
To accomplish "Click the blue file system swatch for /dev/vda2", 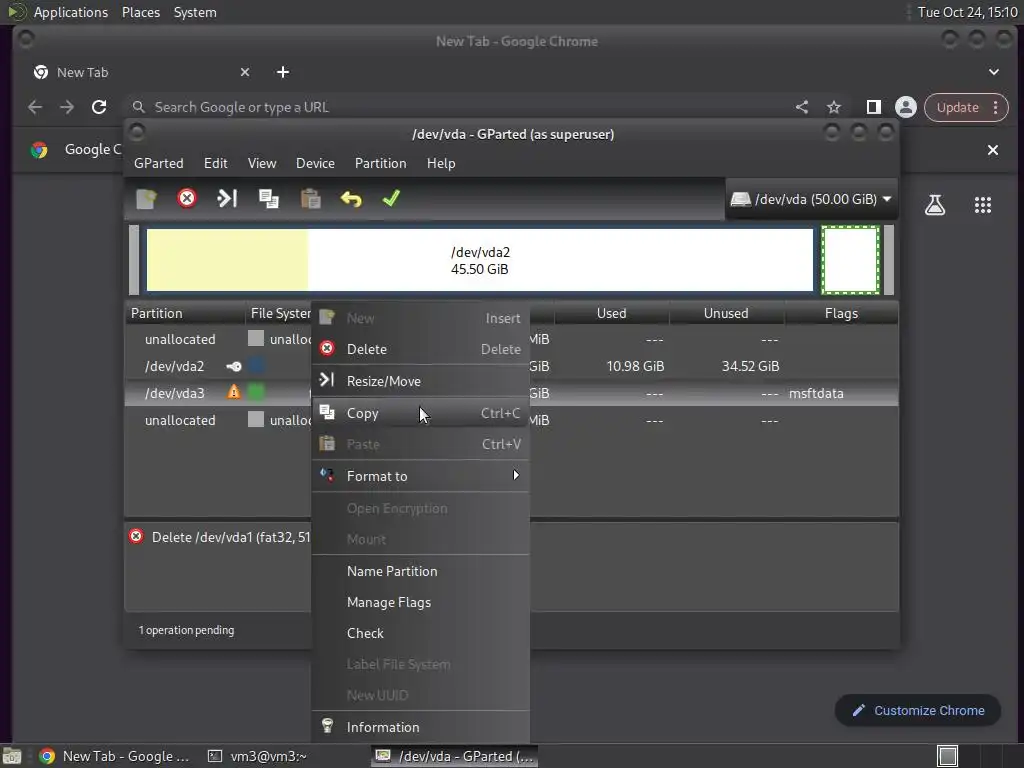I will click(x=256, y=366).
